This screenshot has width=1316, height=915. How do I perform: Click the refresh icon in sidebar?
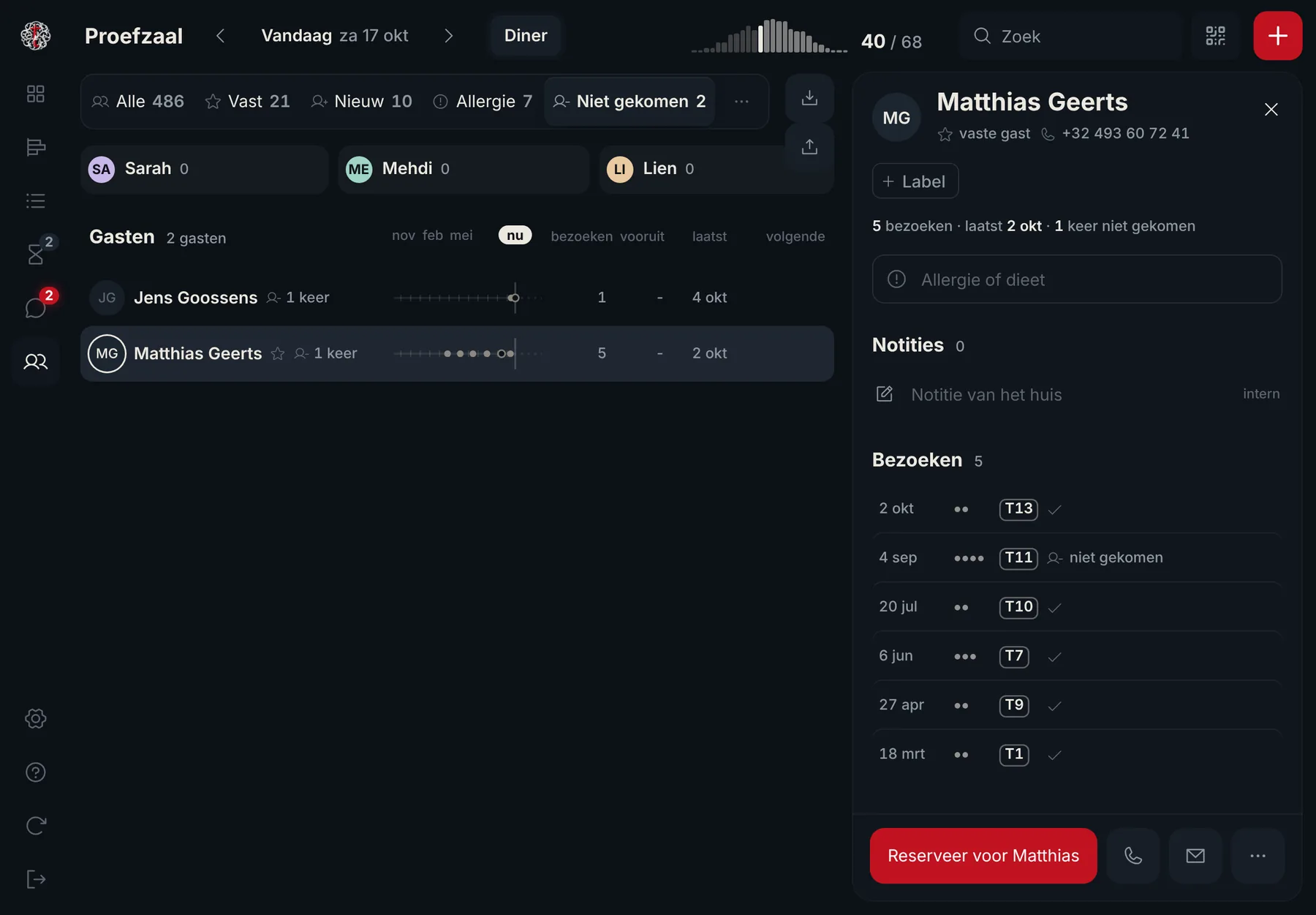(x=35, y=826)
